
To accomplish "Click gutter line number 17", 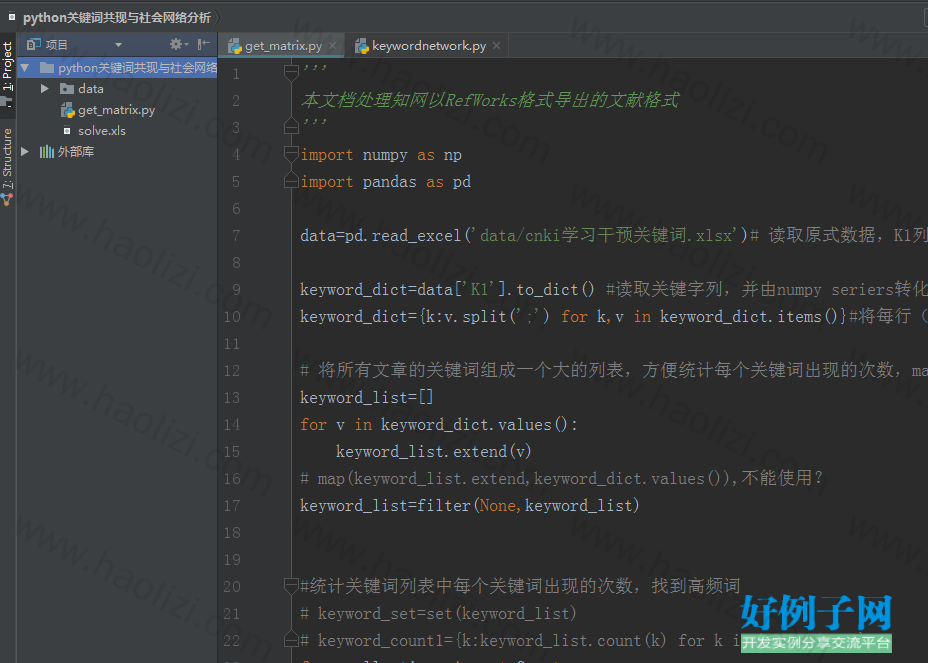I will point(232,506).
